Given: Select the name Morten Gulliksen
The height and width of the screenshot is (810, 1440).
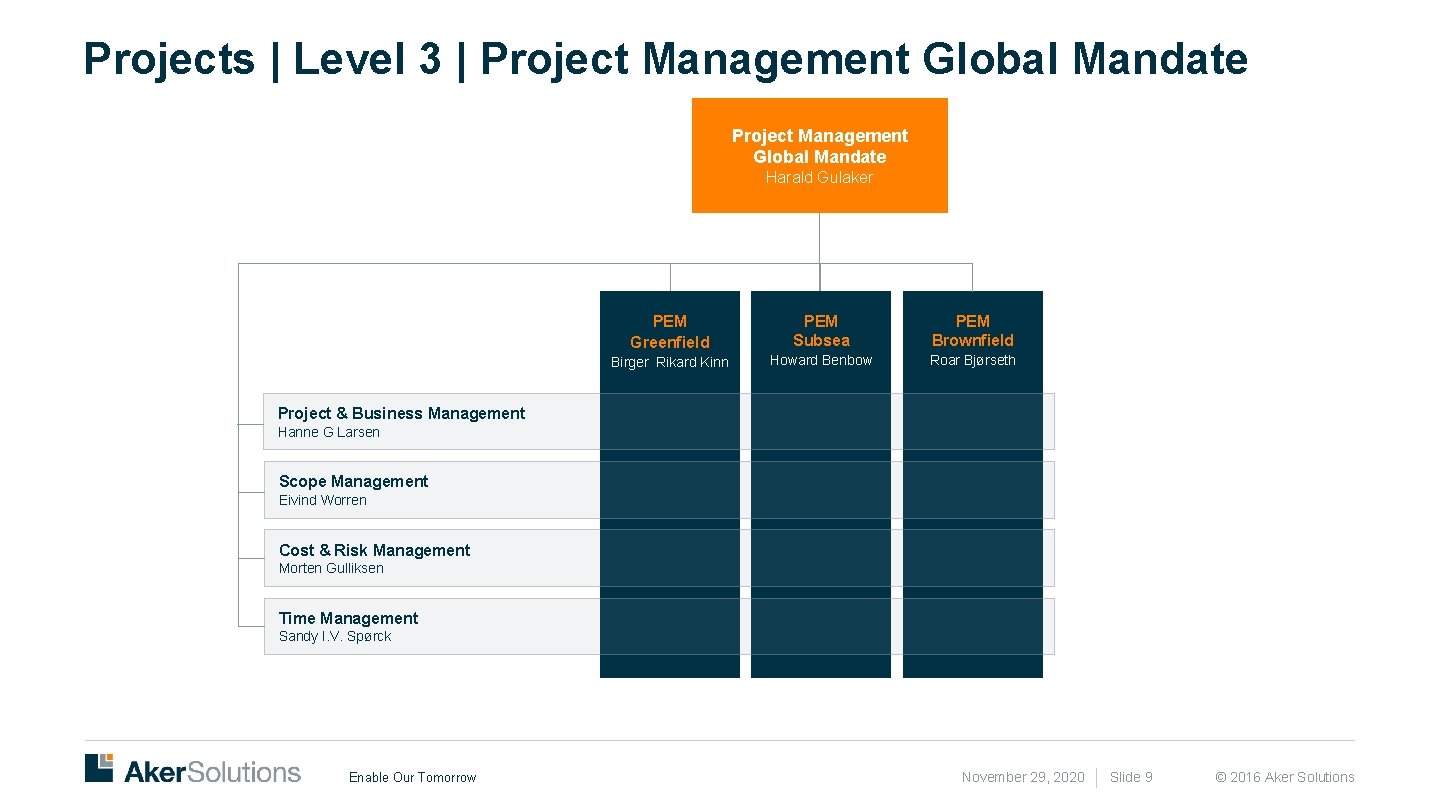Looking at the screenshot, I should (331, 568).
